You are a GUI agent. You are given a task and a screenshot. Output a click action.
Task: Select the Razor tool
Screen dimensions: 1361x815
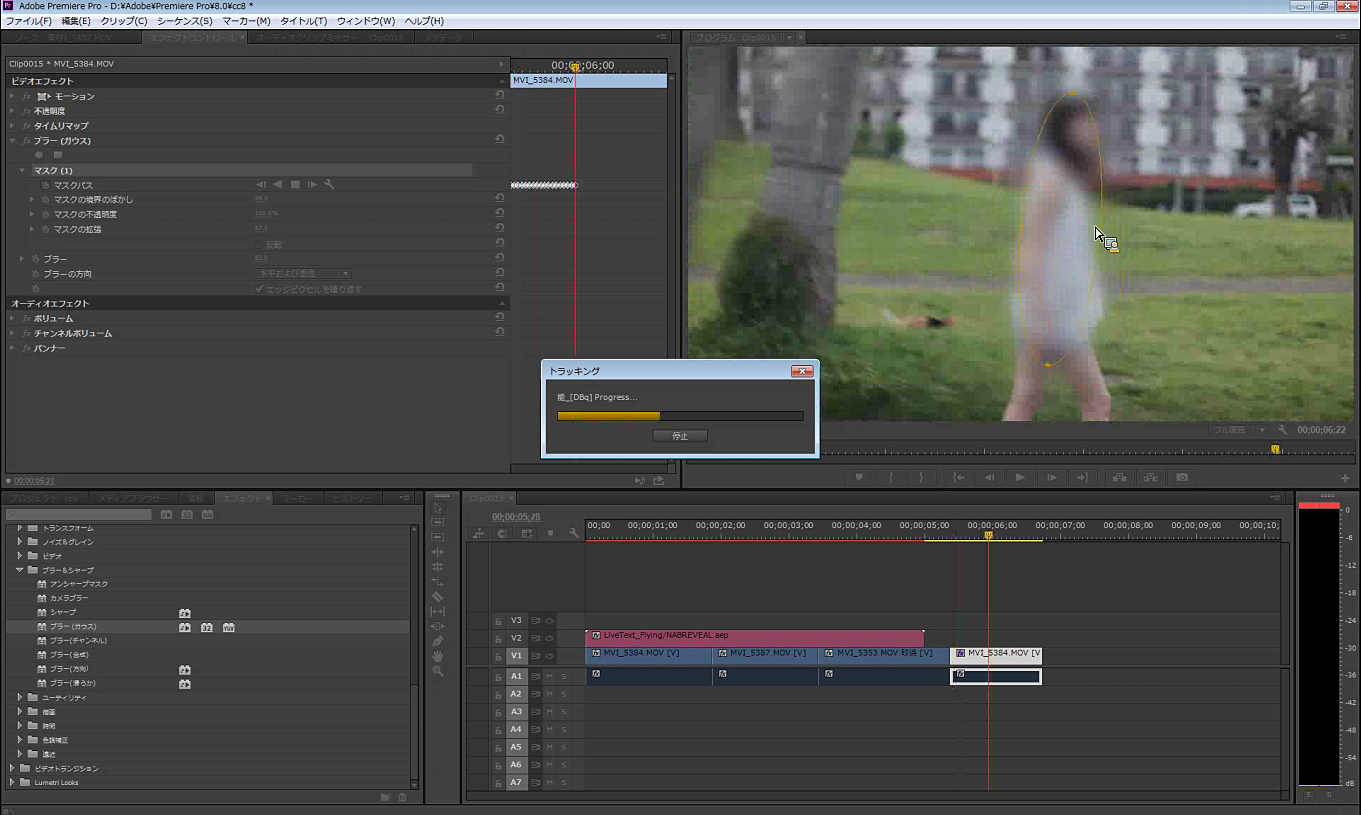coord(437,597)
